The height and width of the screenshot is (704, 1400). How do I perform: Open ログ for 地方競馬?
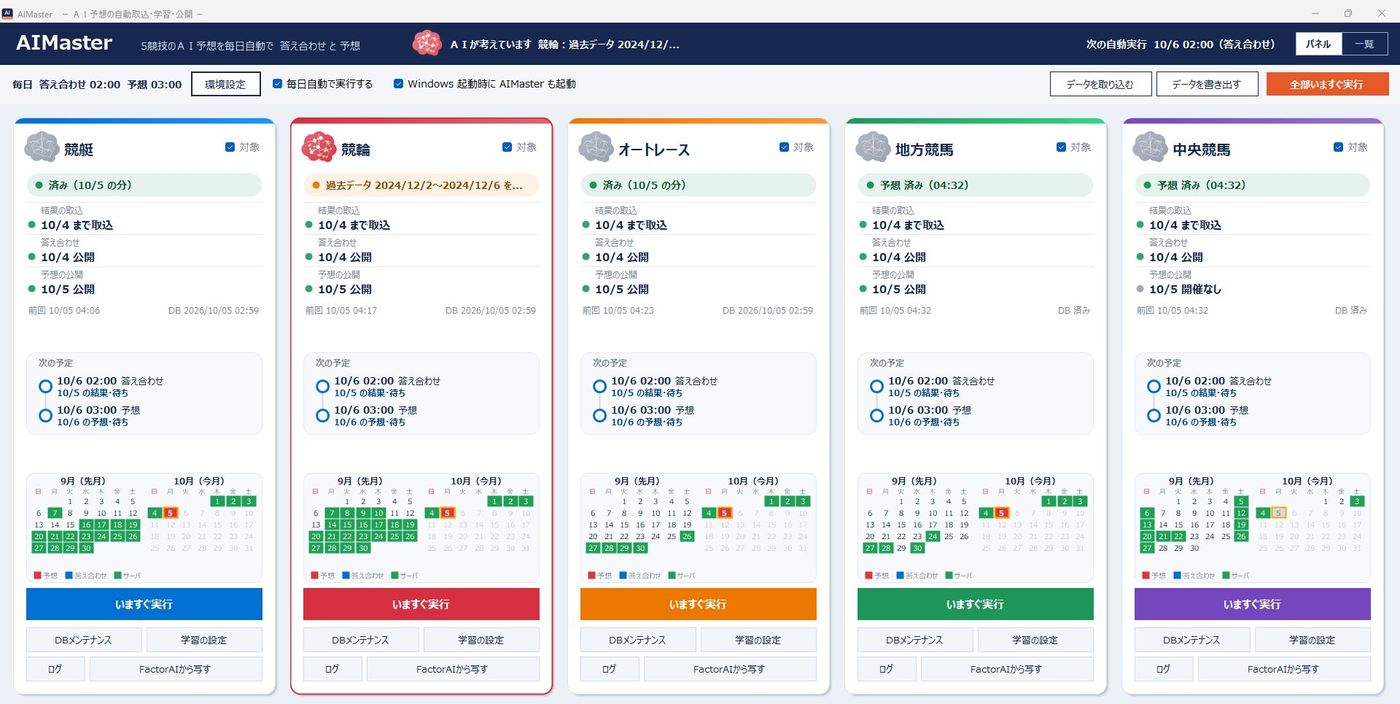885,669
